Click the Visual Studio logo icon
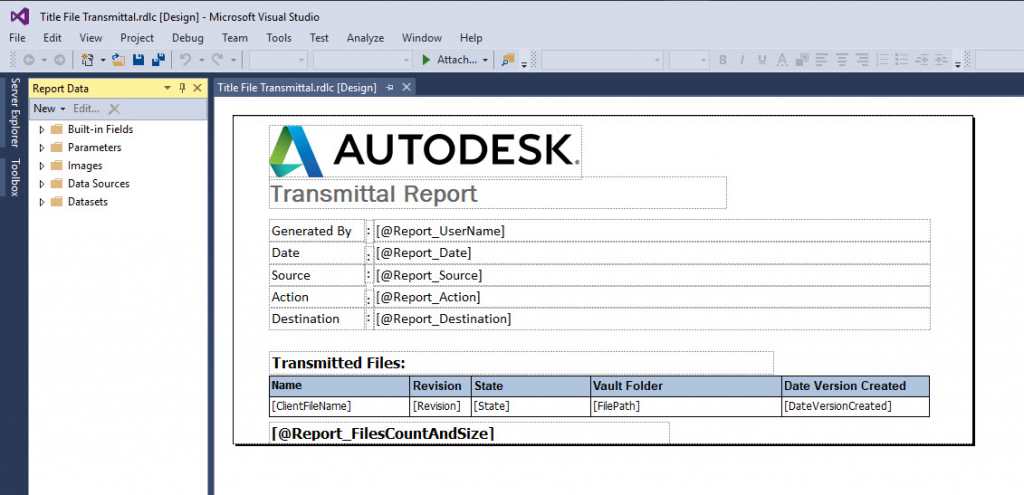1024x495 pixels. [20, 16]
